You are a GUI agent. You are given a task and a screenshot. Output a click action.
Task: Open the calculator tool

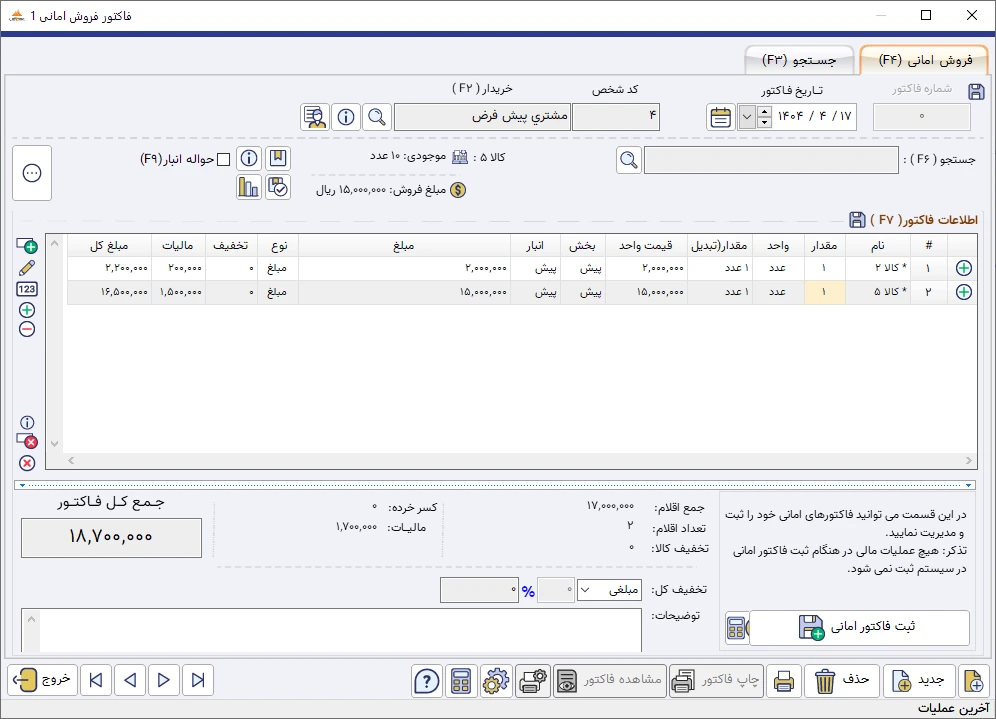point(461,681)
